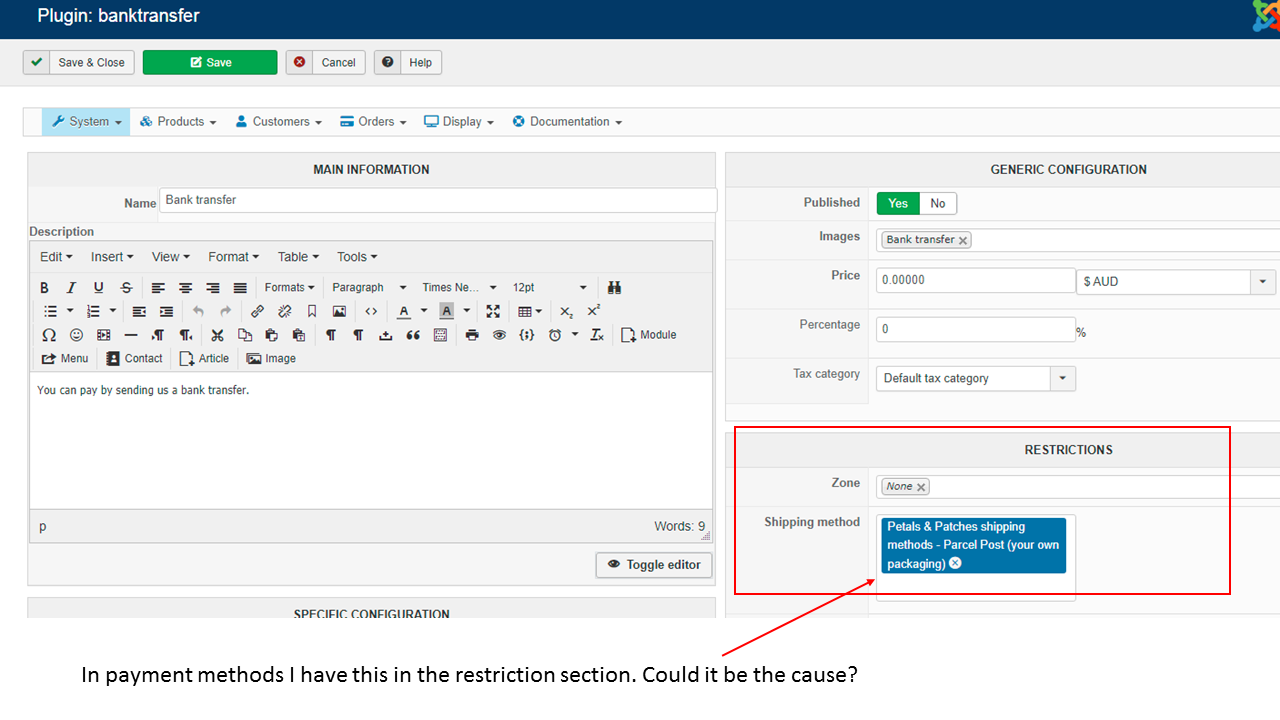Set Published to Yes
The width and height of the screenshot is (1280, 720).
click(898, 204)
